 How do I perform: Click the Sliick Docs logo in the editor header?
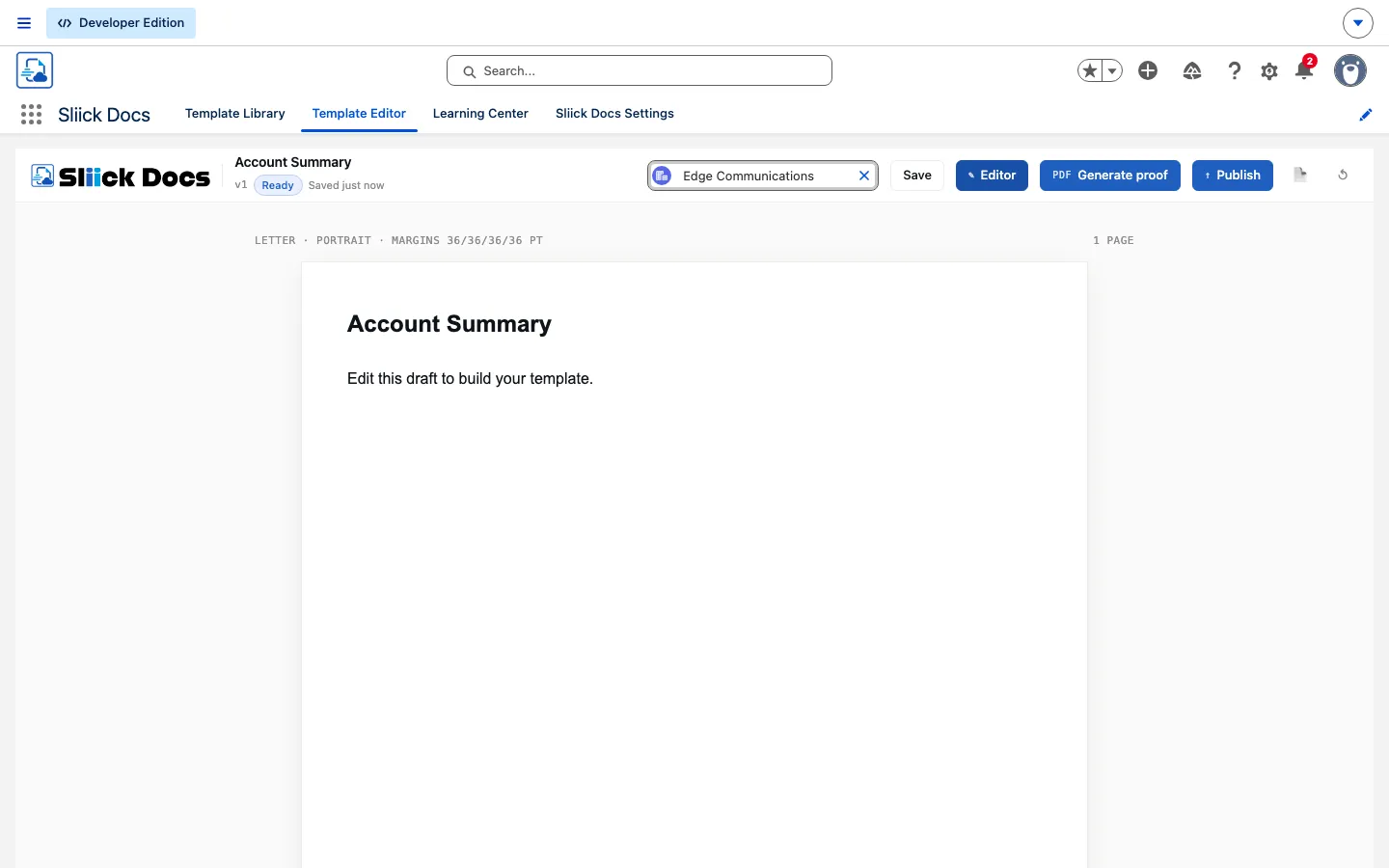click(x=121, y=176)
